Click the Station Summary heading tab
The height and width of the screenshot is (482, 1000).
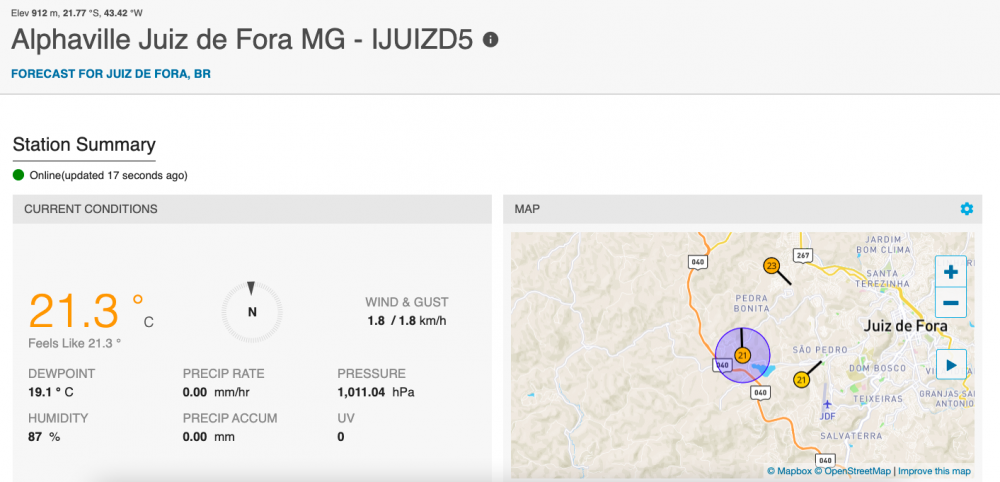click(x=84, y=144)
